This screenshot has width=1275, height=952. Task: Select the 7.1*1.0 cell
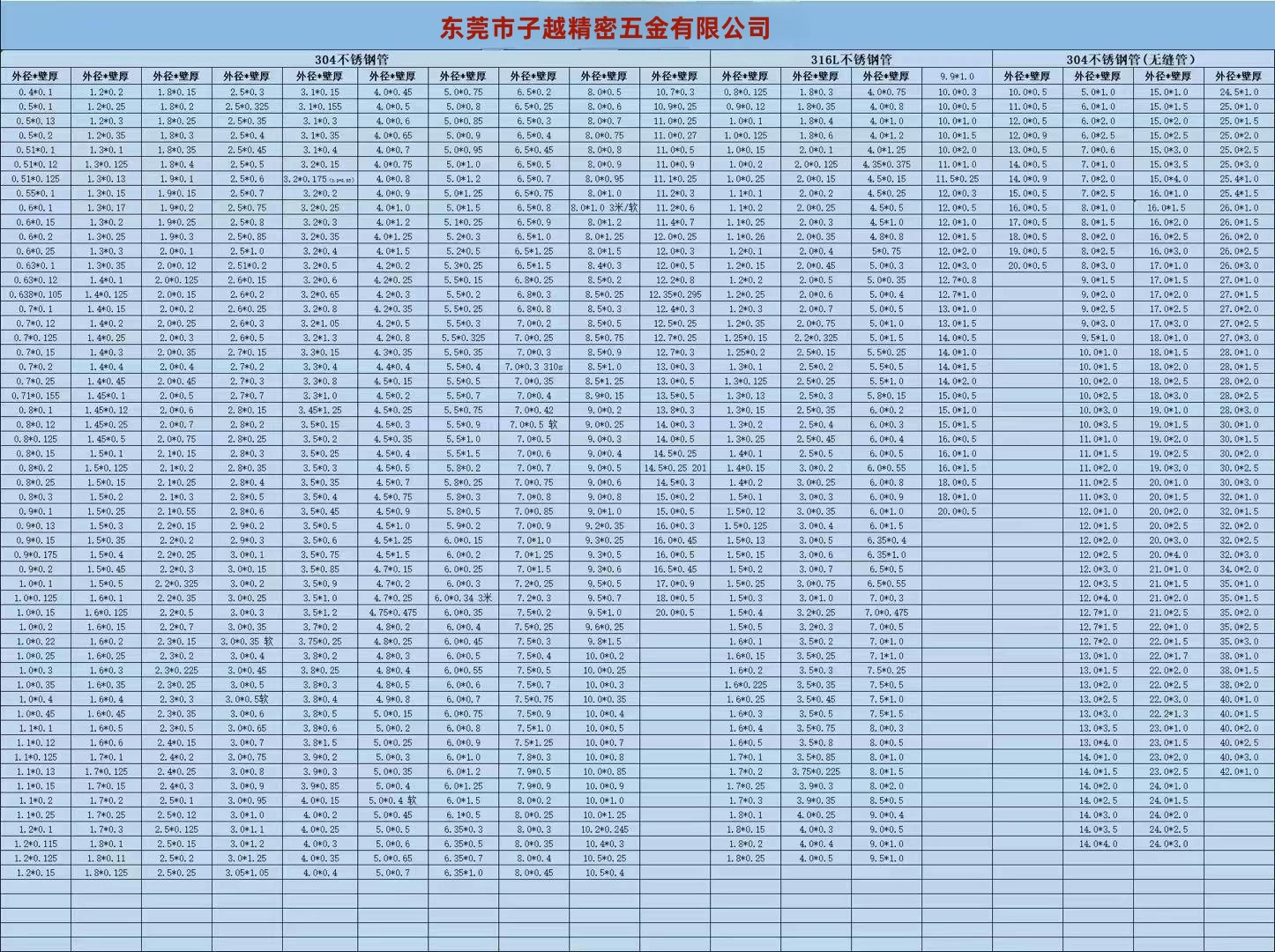point(886,656)
